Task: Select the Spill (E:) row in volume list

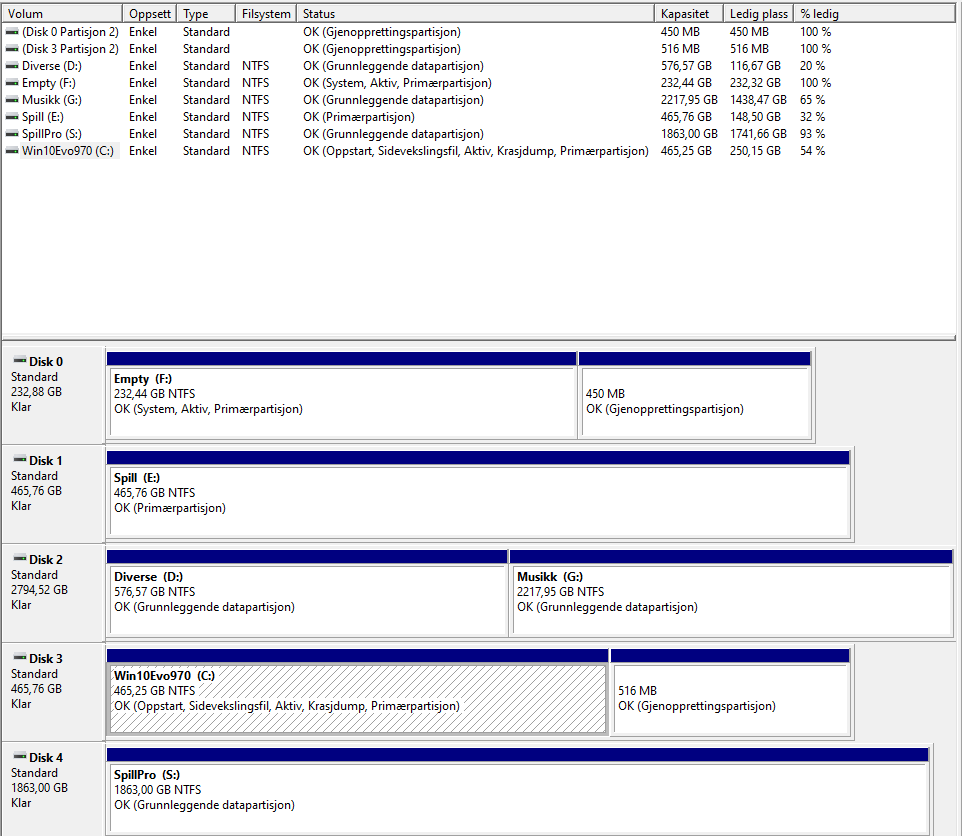Action: [x=479, y=117]
